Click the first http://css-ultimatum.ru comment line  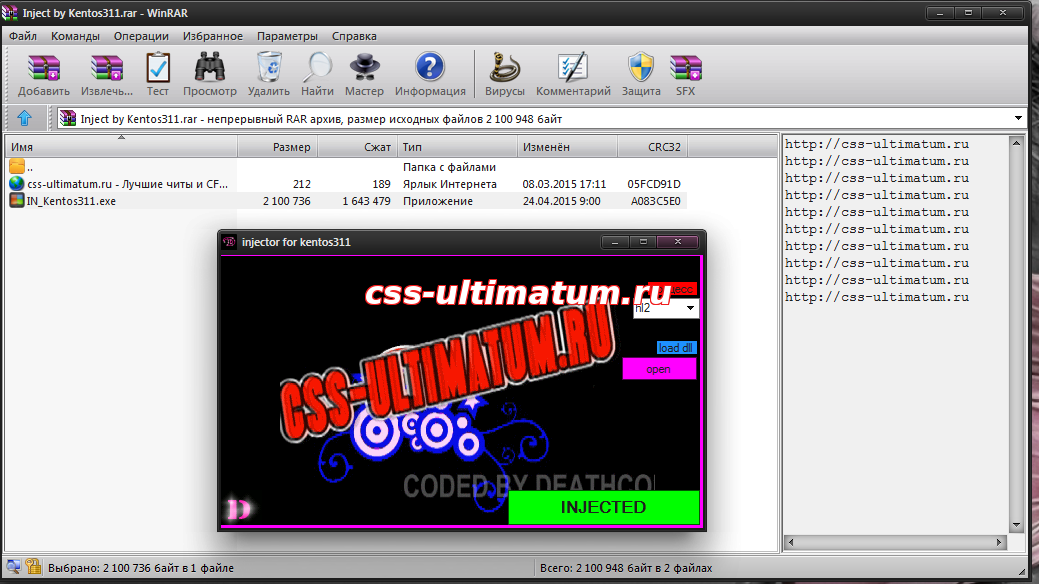(877, 144)
